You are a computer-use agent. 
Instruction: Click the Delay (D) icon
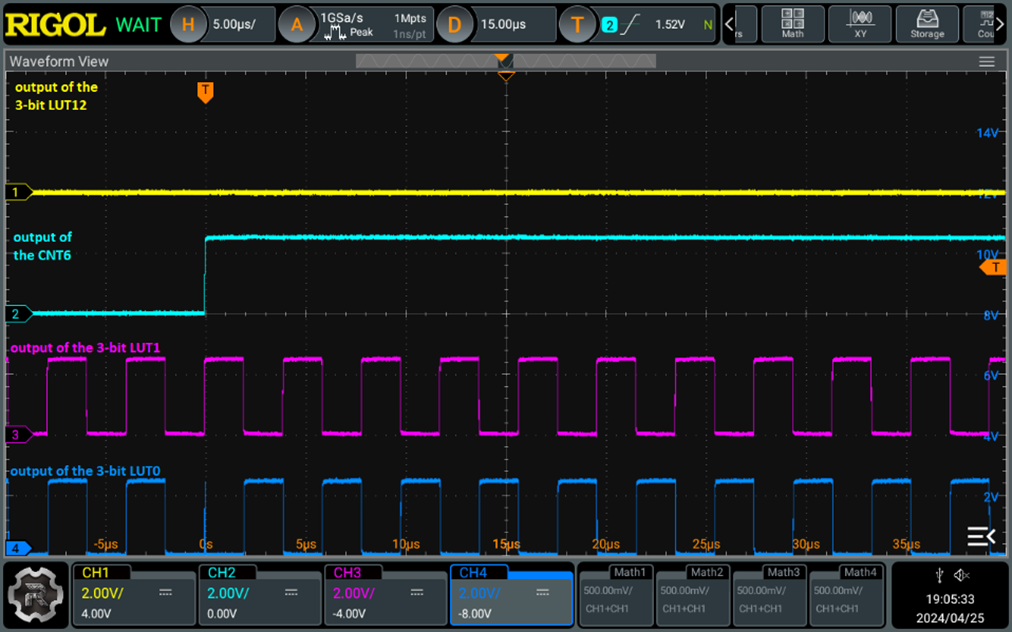tap(455, 25)
